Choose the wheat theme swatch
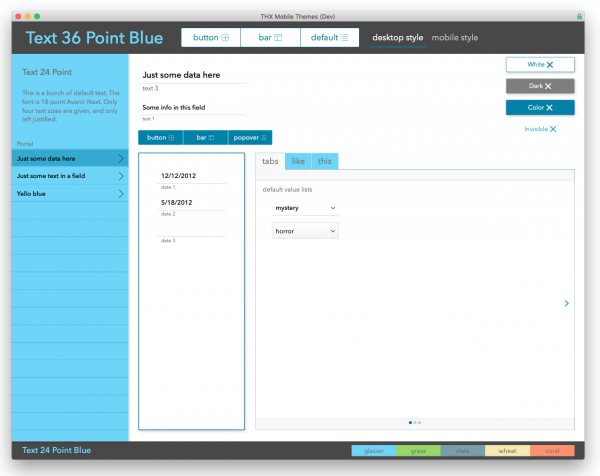The width and height of the screenshot is (600, 476). point(507,451)
